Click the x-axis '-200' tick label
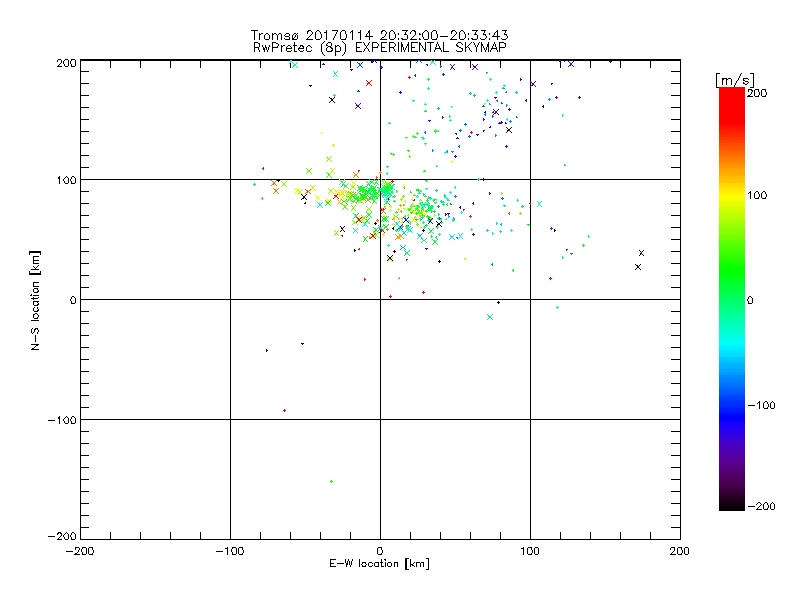 coord(80,551)
